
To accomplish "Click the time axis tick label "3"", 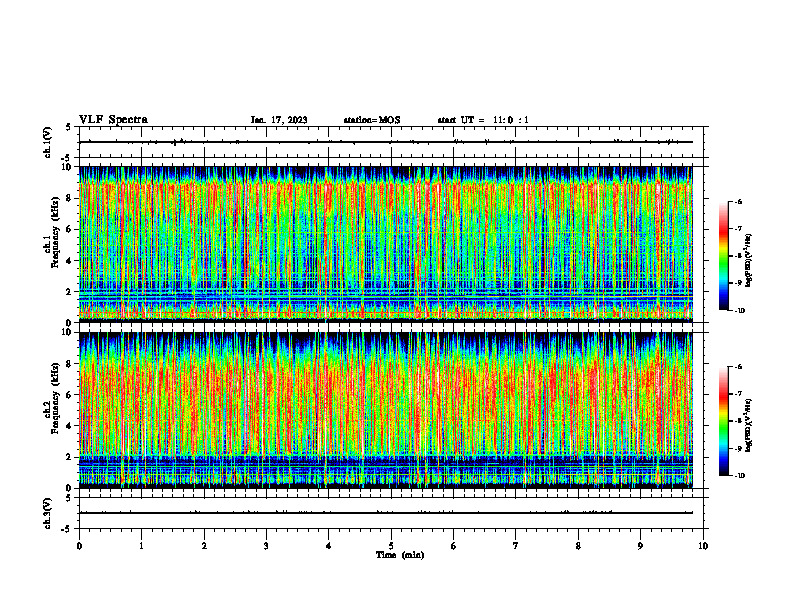I will (x=266, y=546).
